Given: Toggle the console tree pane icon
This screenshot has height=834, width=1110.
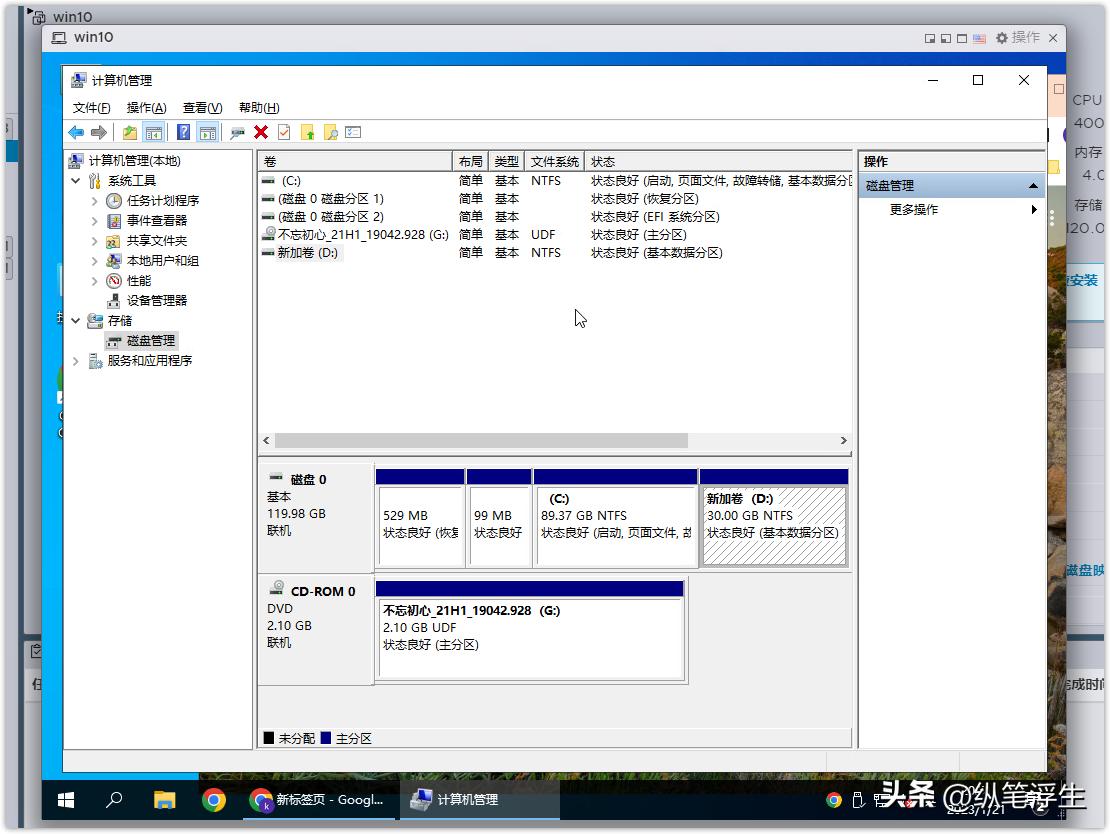Looking at the screenshot, I should tap(154, 132).
